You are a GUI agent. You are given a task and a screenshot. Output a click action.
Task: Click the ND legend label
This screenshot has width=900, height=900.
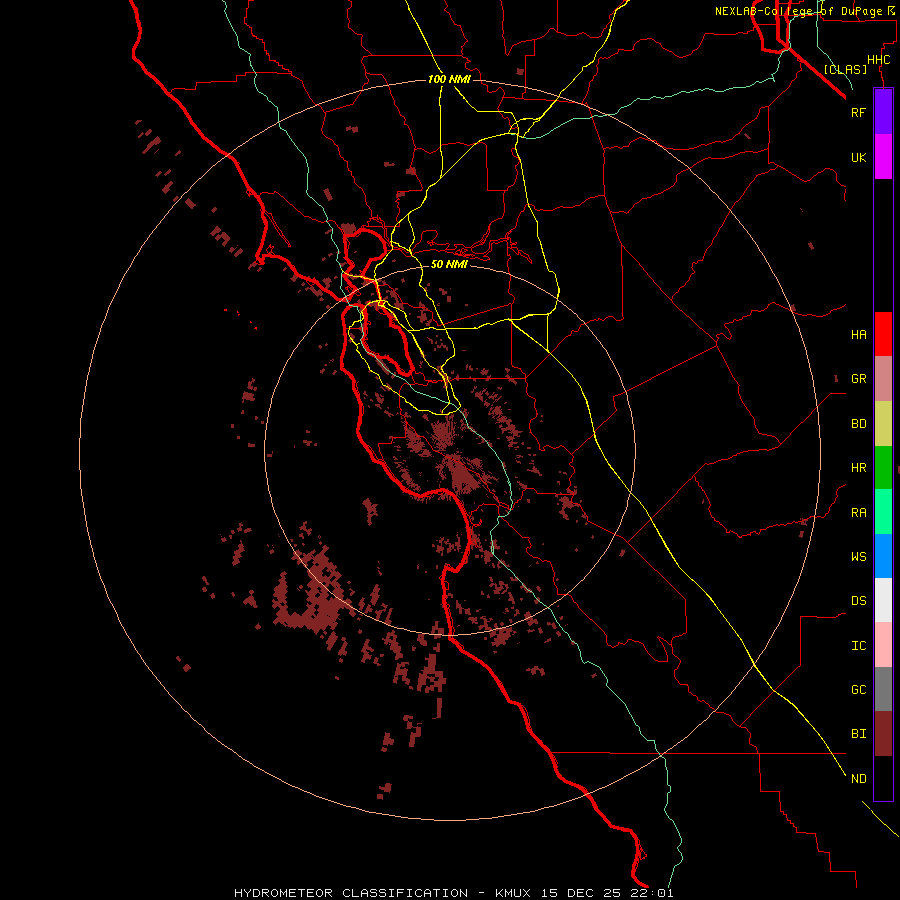point(858,778)
